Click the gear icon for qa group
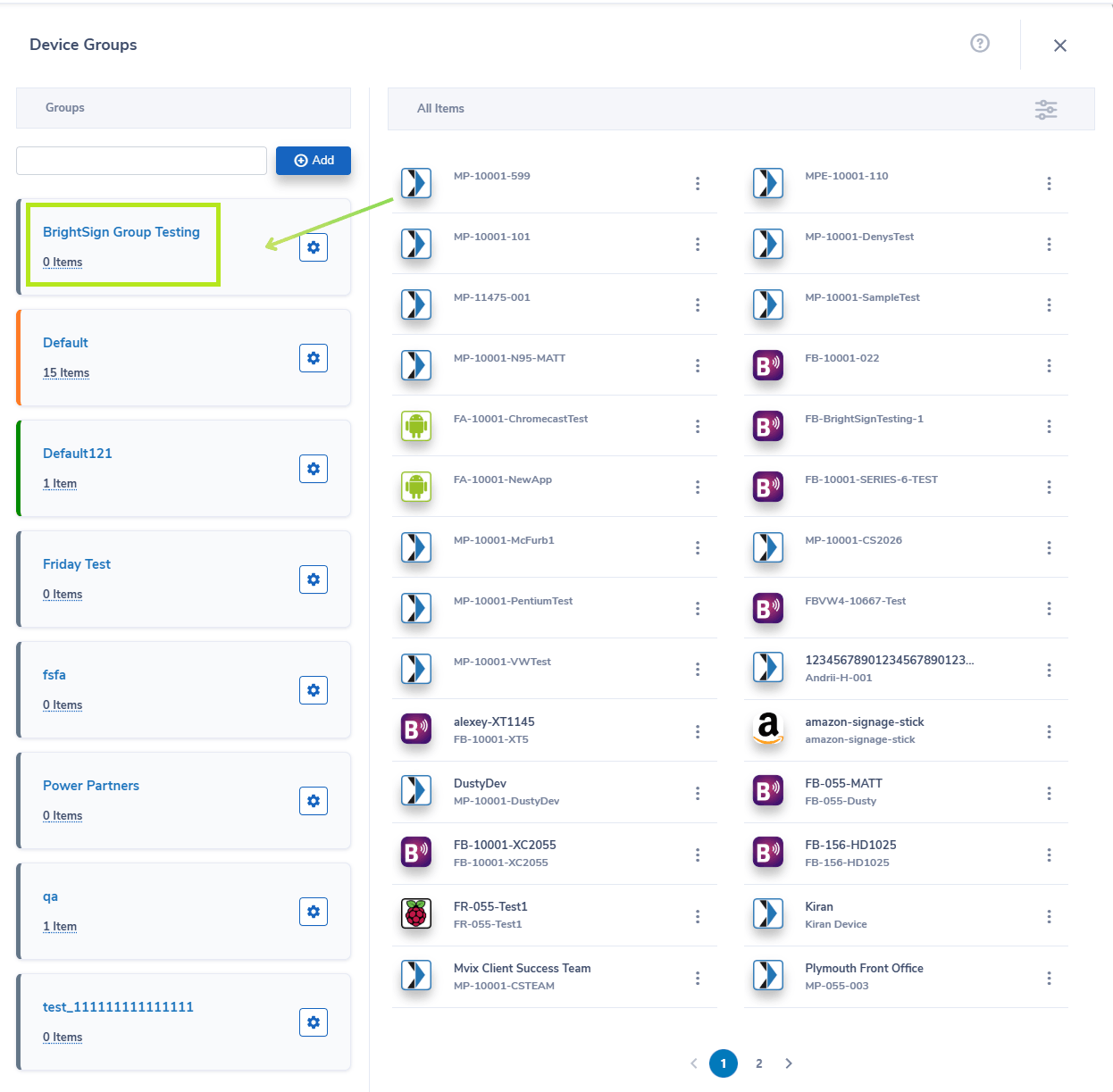Image resolution: width=1113 pixels, height=1092 pixels. tap(314, 912)
